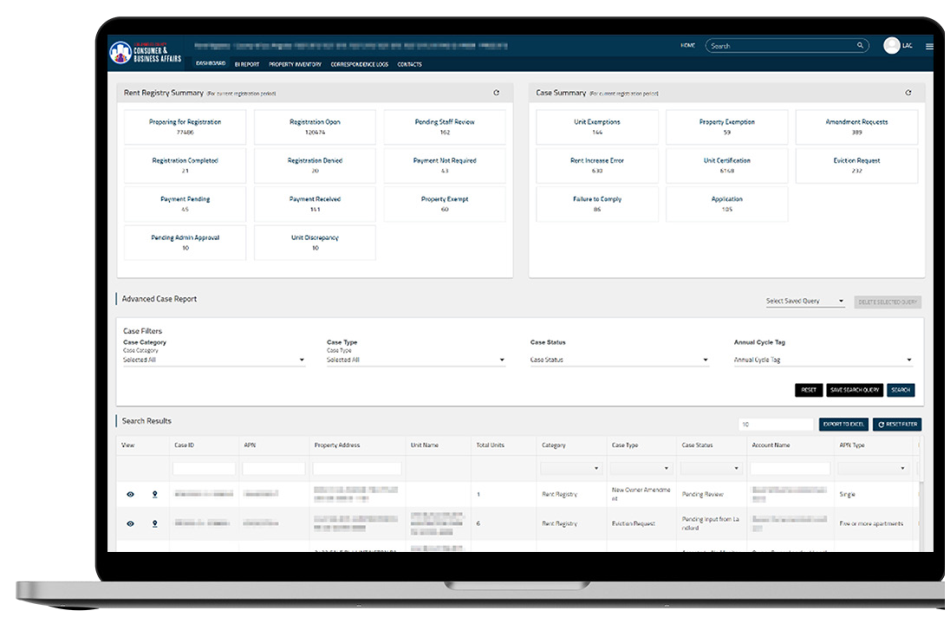The height and width of the screenshot is (630, 945).
Task: Click map pin icon in second result row
Action: point(155,523)
